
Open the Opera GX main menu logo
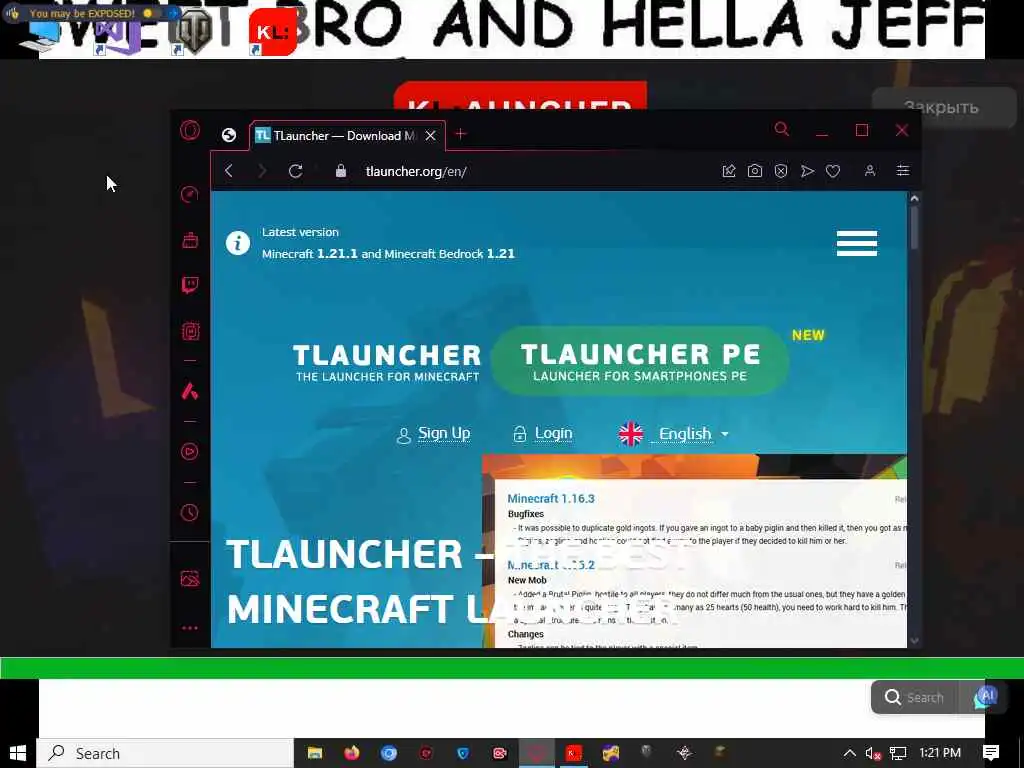pos(190,130)
